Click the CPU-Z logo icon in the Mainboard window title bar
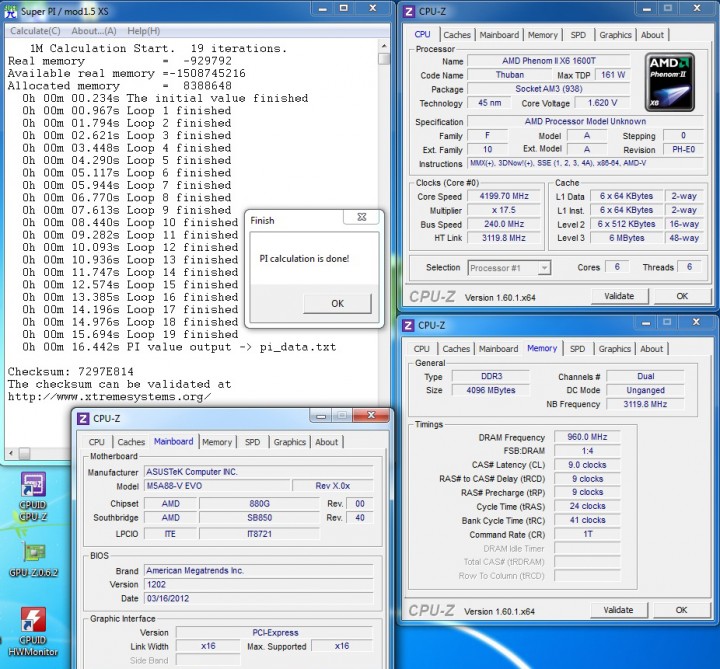The width and height of the screenshot is (720, 669). (x=83, y=418)
